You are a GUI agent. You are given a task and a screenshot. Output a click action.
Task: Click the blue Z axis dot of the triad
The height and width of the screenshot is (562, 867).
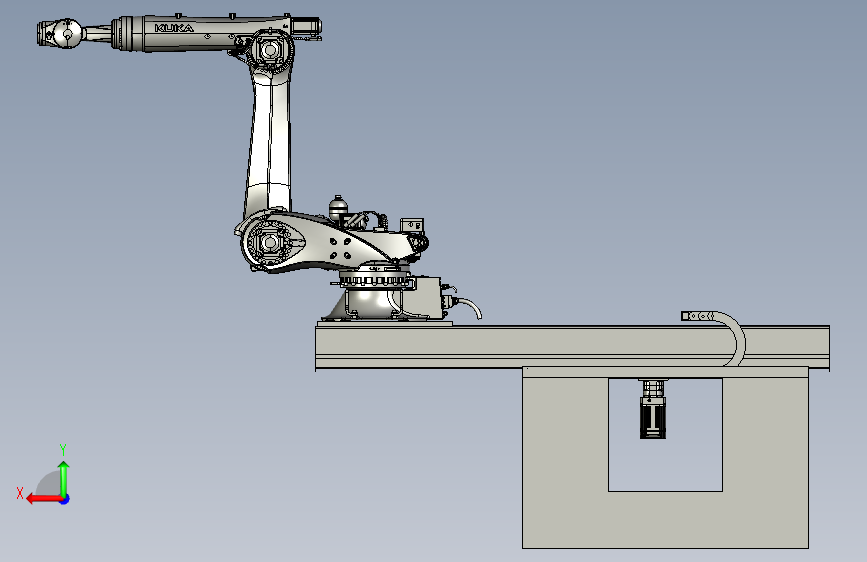(x=65, y=499)
